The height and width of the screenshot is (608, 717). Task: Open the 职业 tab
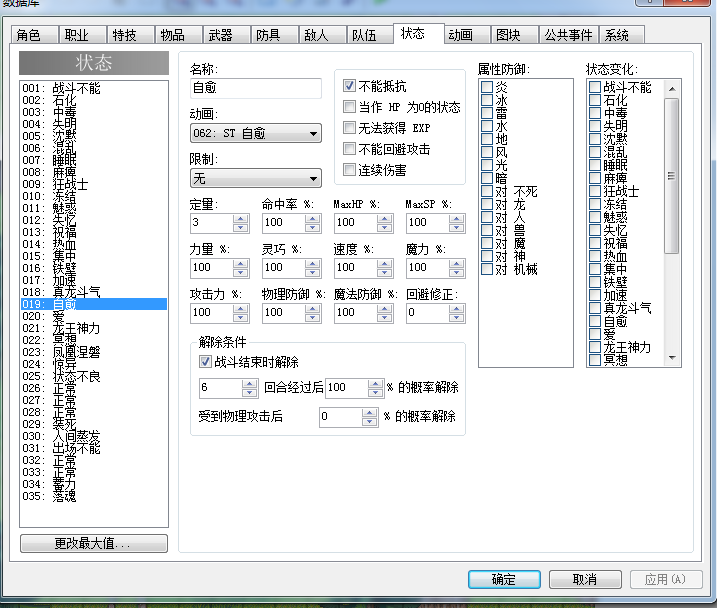coord(82,35)
